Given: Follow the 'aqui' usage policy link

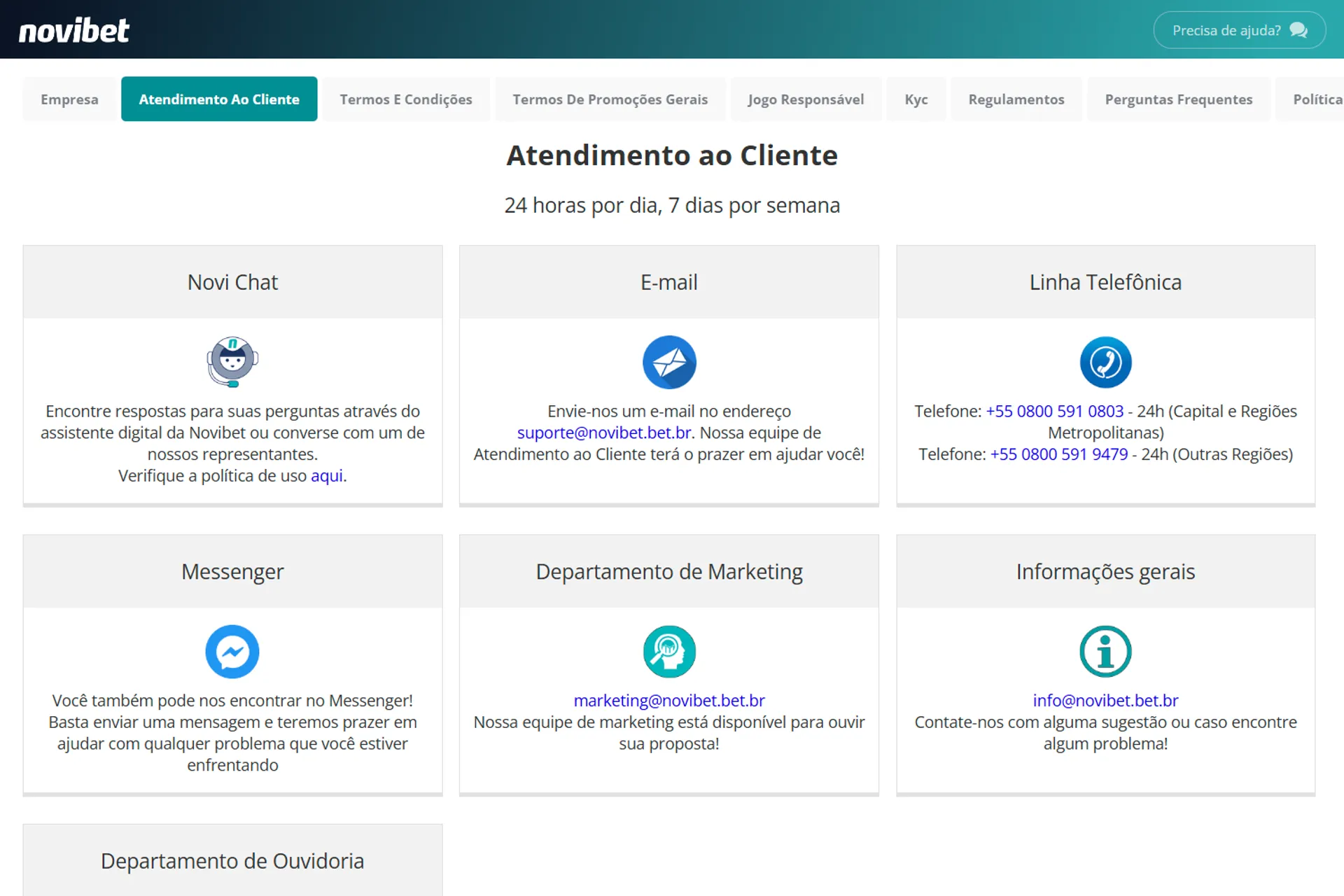Looking at the screenshot, I should [x=327, y=476].
